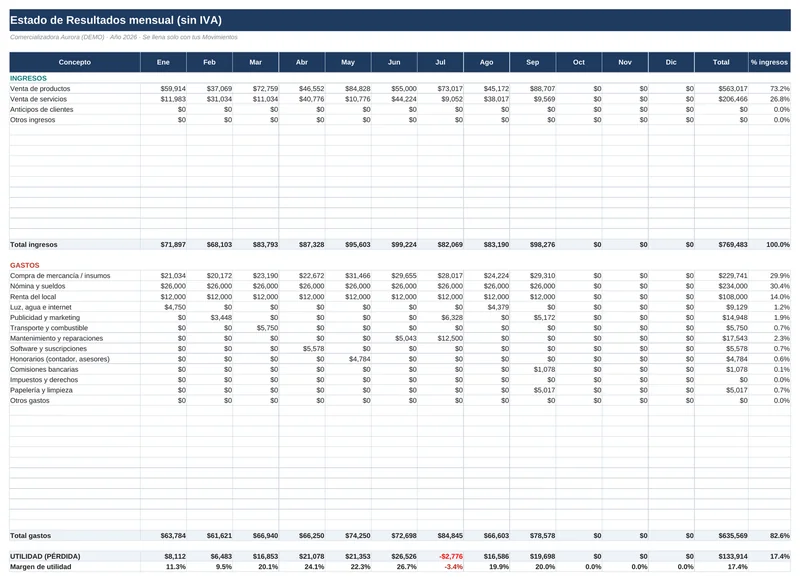The height and width of the screenshot is (581, 800).
Task: Select 'Compra de mercancía / insumos' row label
Action: (60, 276)
